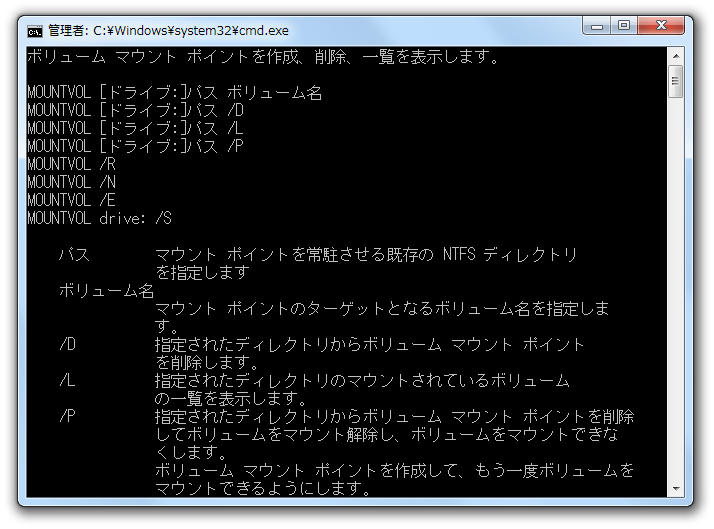Click the '/D' option label in descriptions

tap(67, 345)
